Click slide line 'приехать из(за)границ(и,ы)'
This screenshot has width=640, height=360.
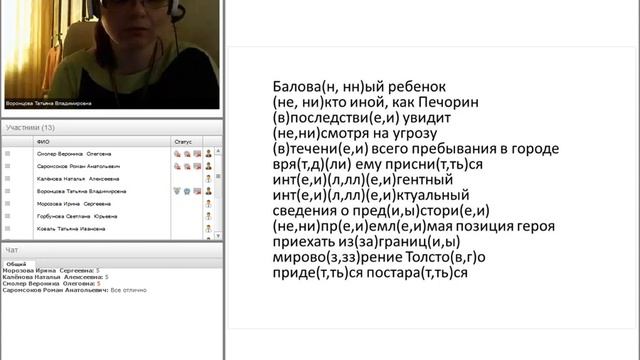click(366, 242)
